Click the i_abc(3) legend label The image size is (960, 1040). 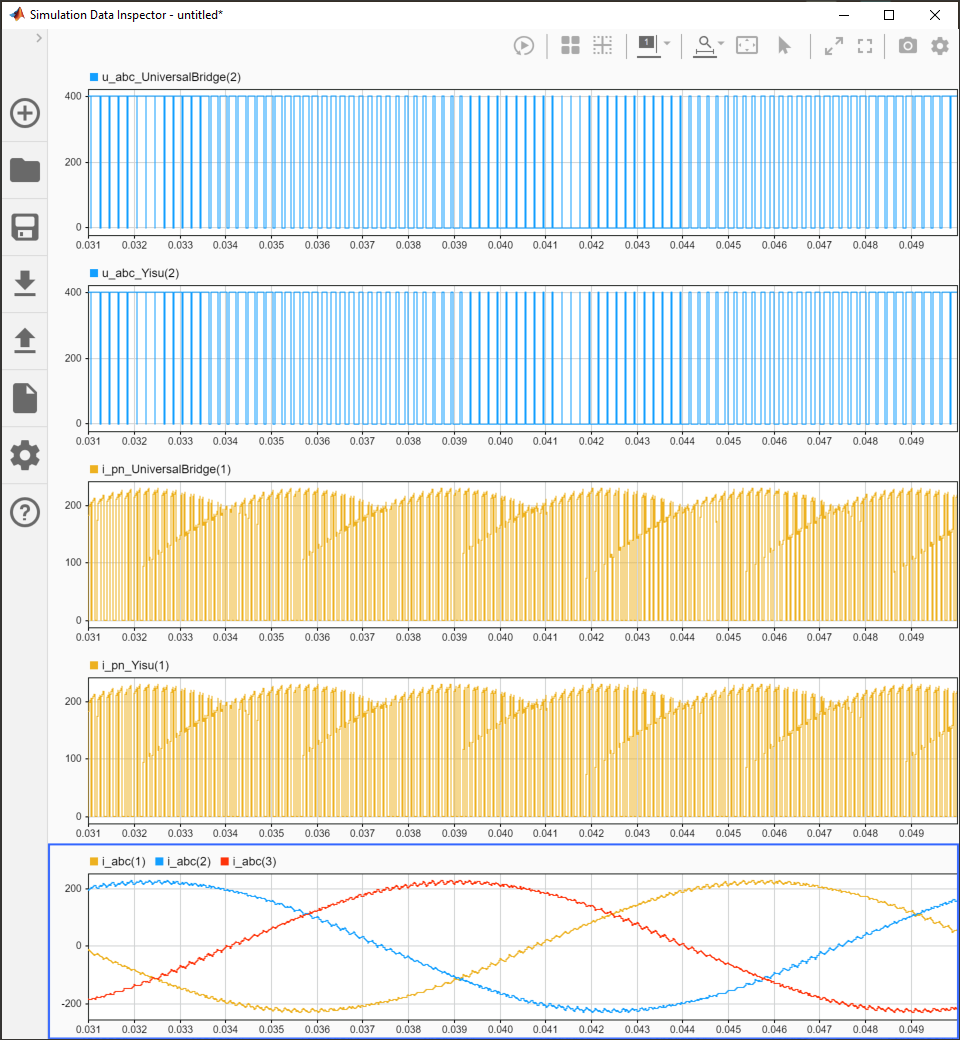(255, 862)
